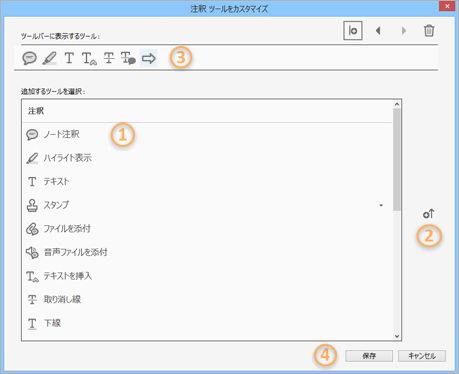Move selected tool right with right arrow
This screenshot has height=374, width=459.
click(404, 31)
